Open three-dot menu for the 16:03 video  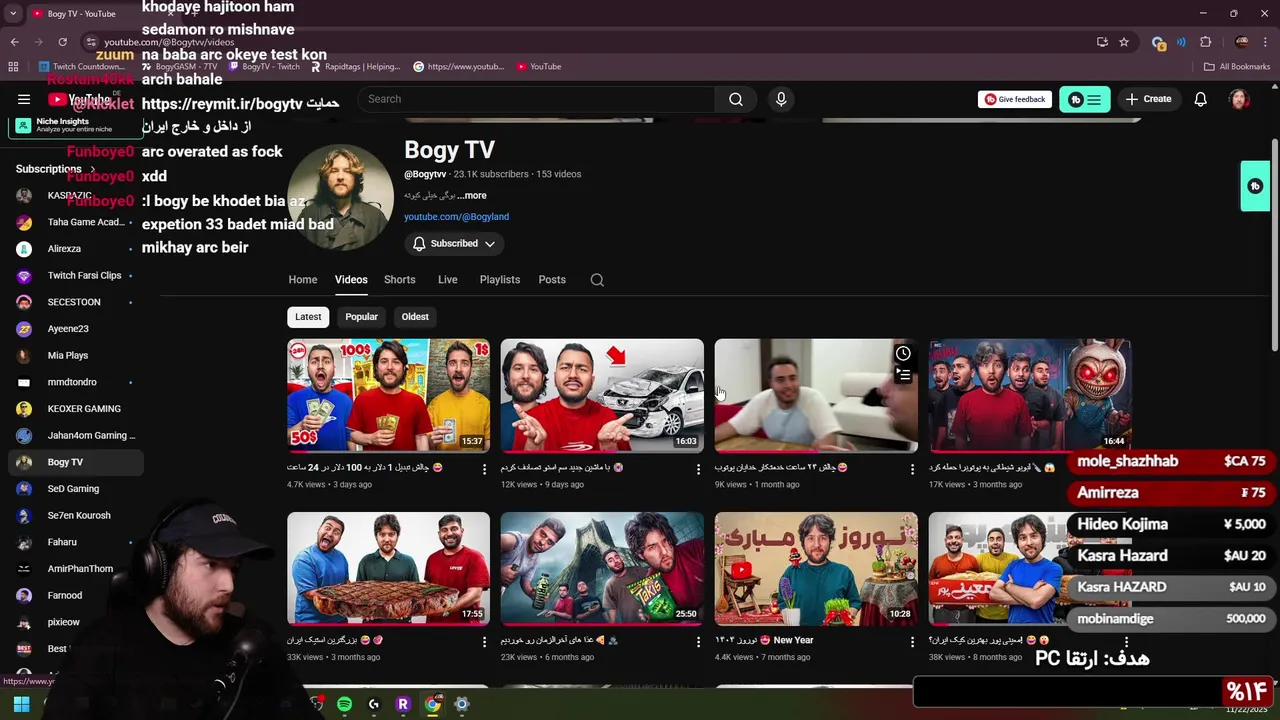[x=698, y=469]
